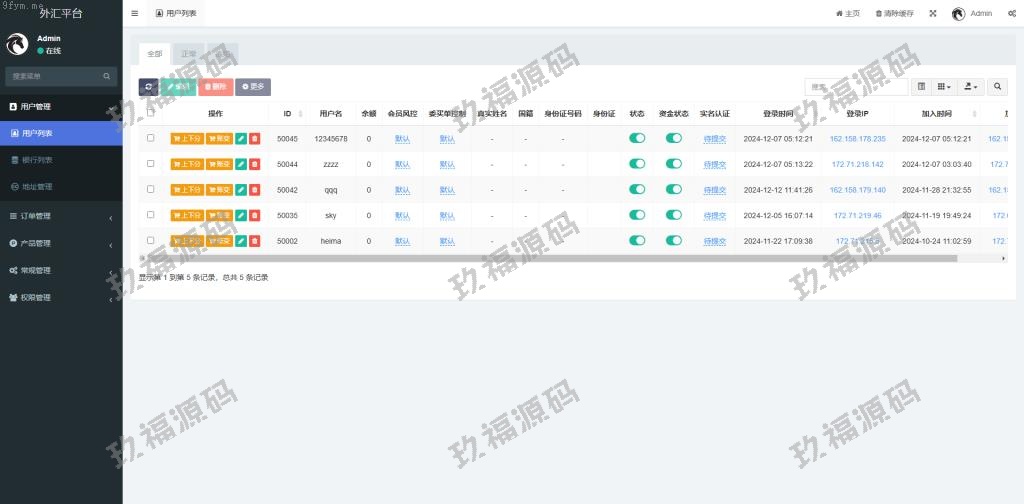Image resolution: width=1024 pixels, height=504 pixels.
Task: Open the export dropdown in the table toolbar
Action: point(971,87)
